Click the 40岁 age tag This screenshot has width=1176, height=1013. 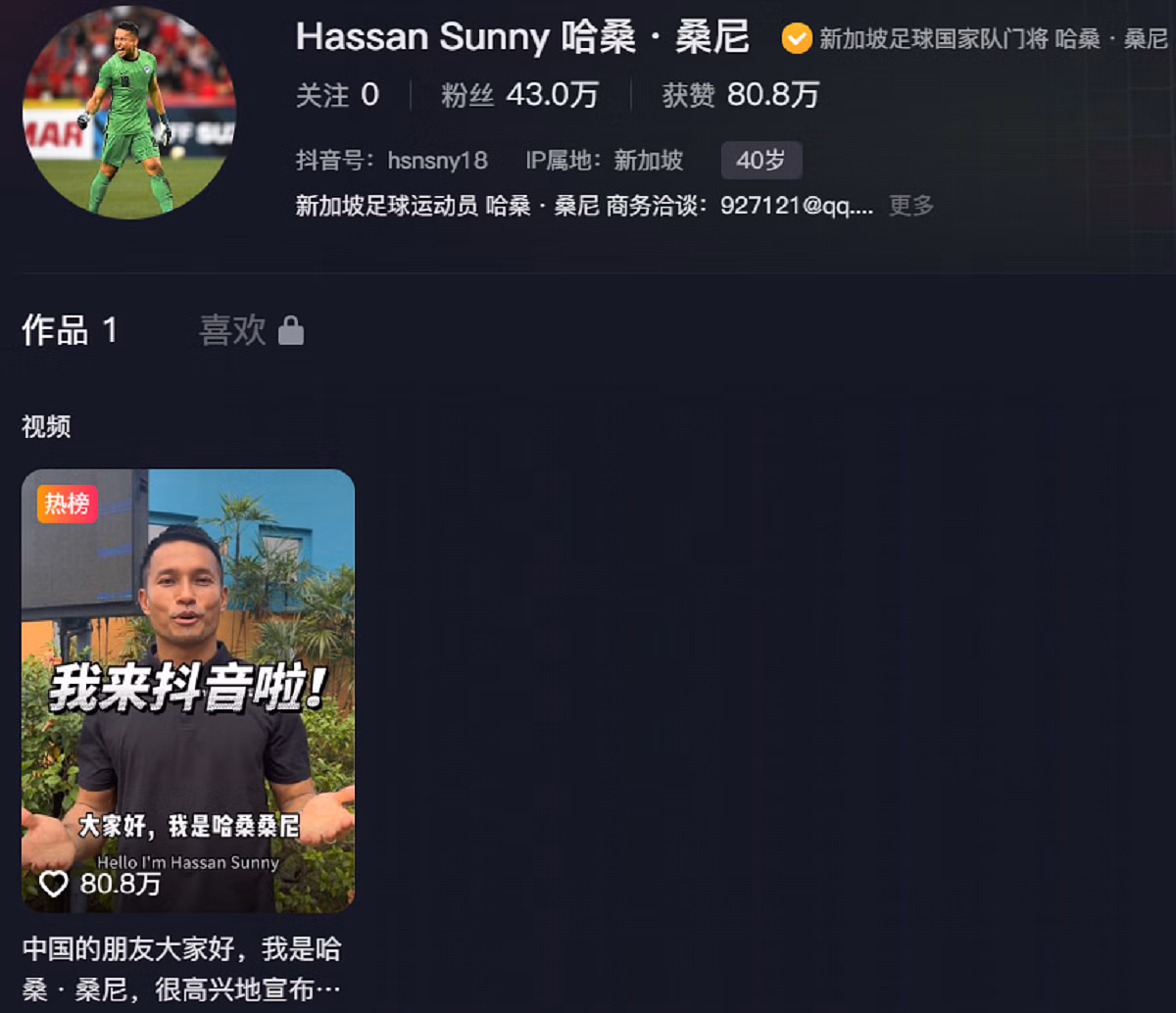click(761, 160)
